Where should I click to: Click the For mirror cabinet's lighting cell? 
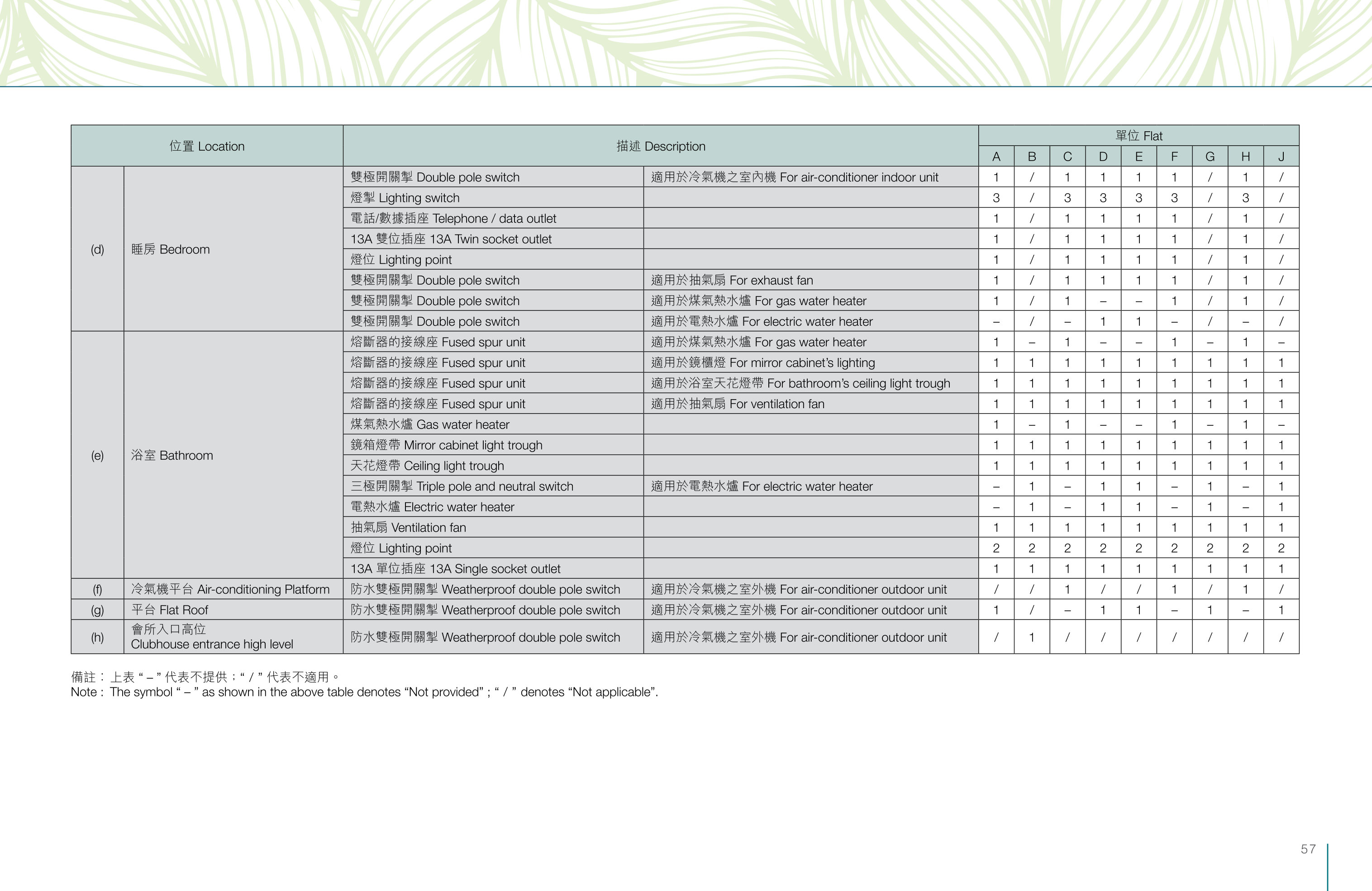click(811, 362)
